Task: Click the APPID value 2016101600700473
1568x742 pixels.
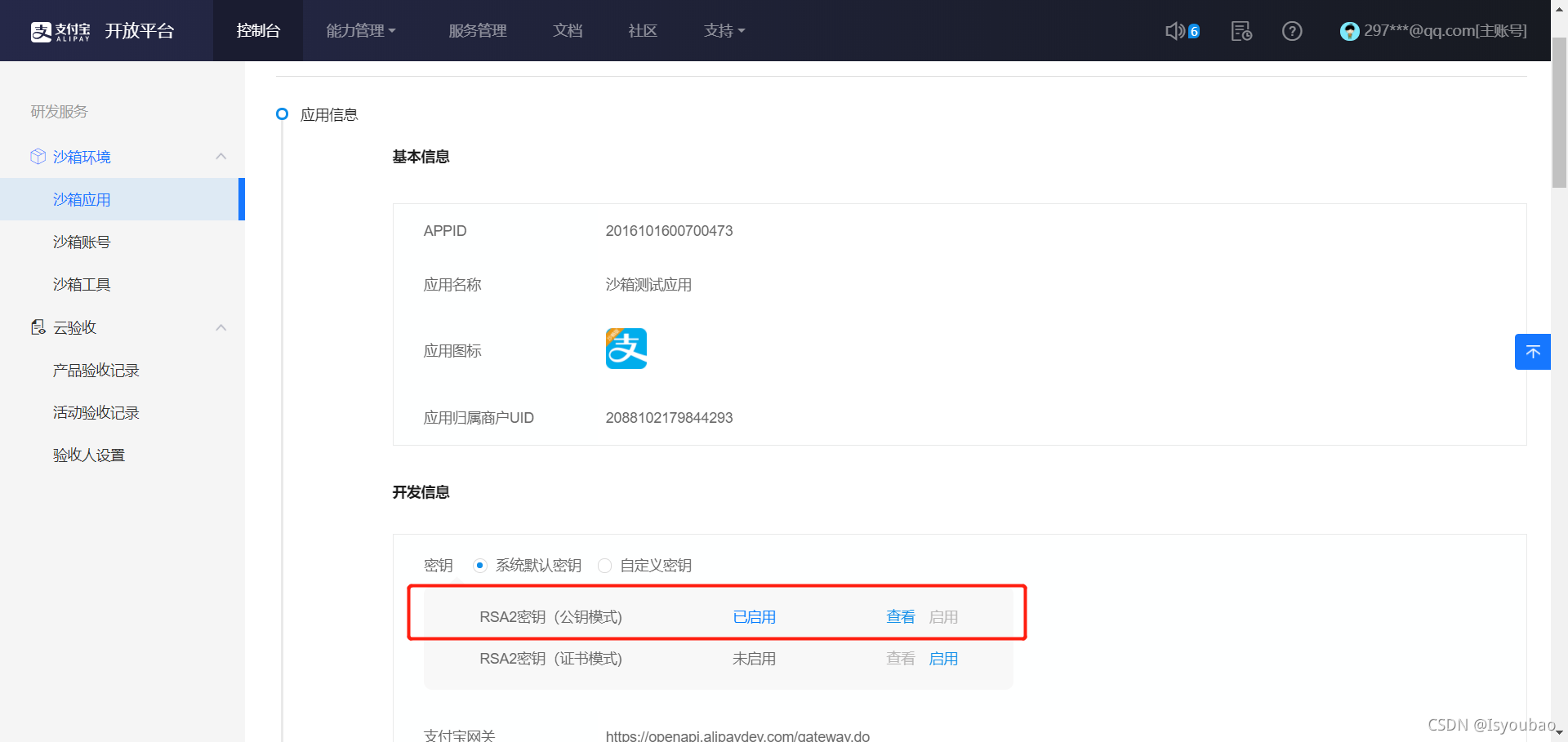Action: 669,231
